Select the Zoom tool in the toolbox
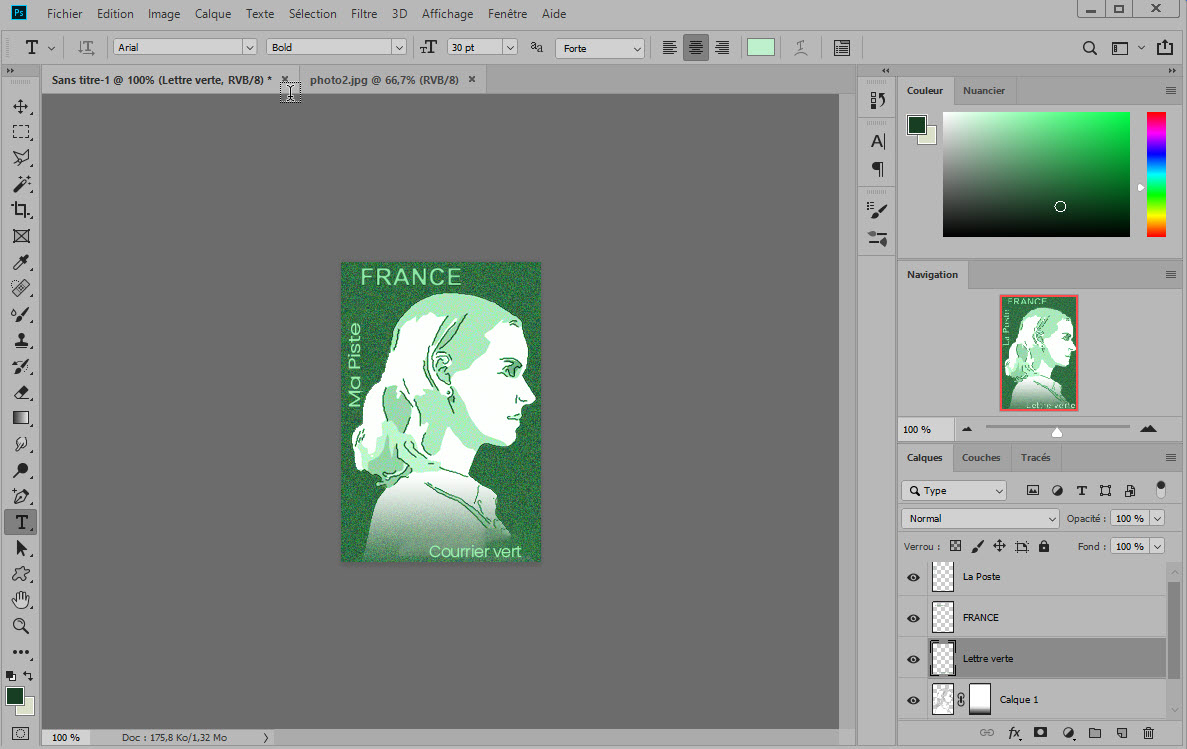Image resolution: width=1187 pixels, height=749 pixels. [x=21, y=626]
